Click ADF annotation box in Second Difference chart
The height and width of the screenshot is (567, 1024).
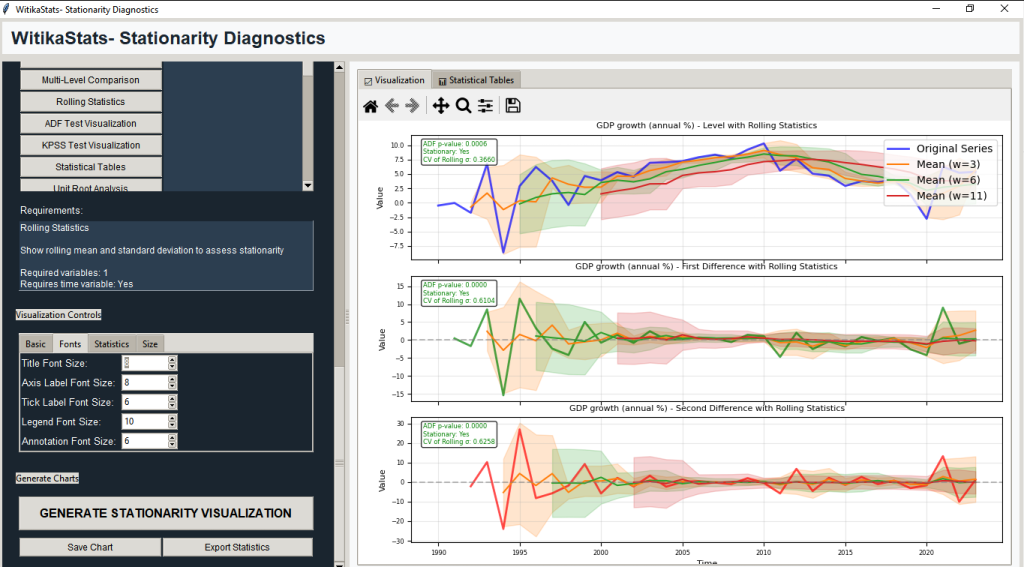click(x=458, y=434)
